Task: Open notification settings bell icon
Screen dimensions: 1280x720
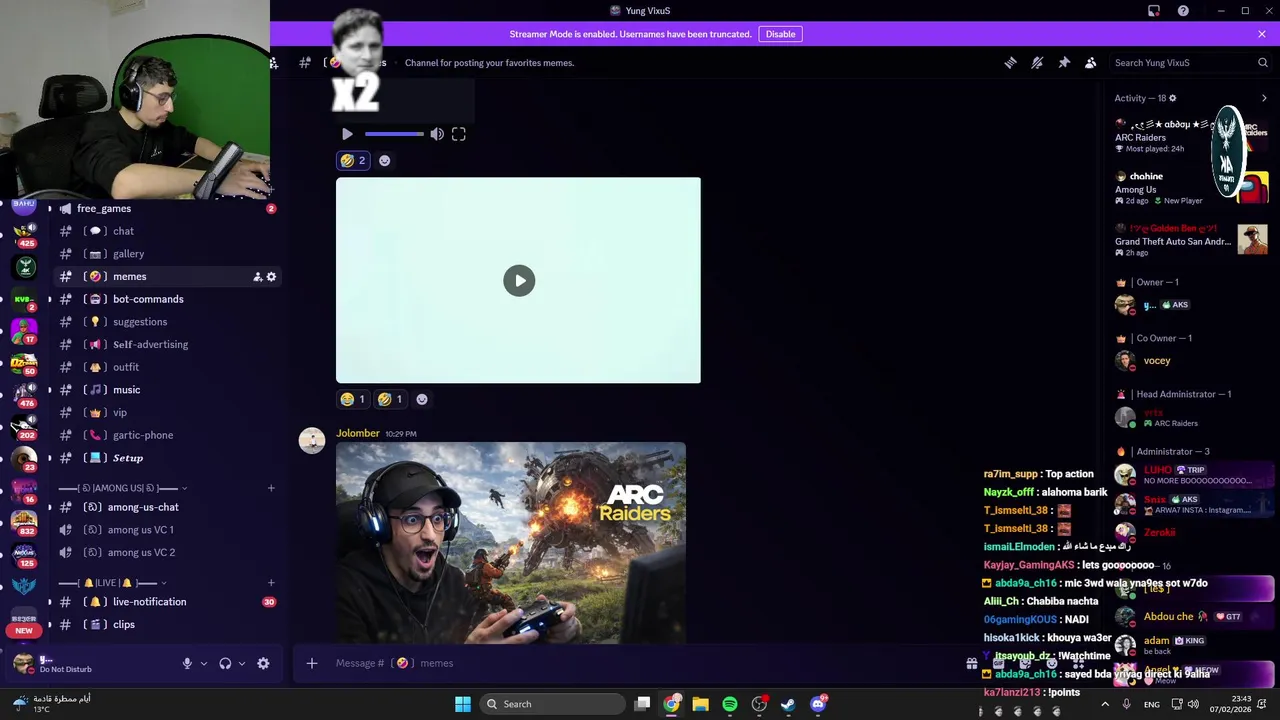Action: click(x=1037, y=62)
